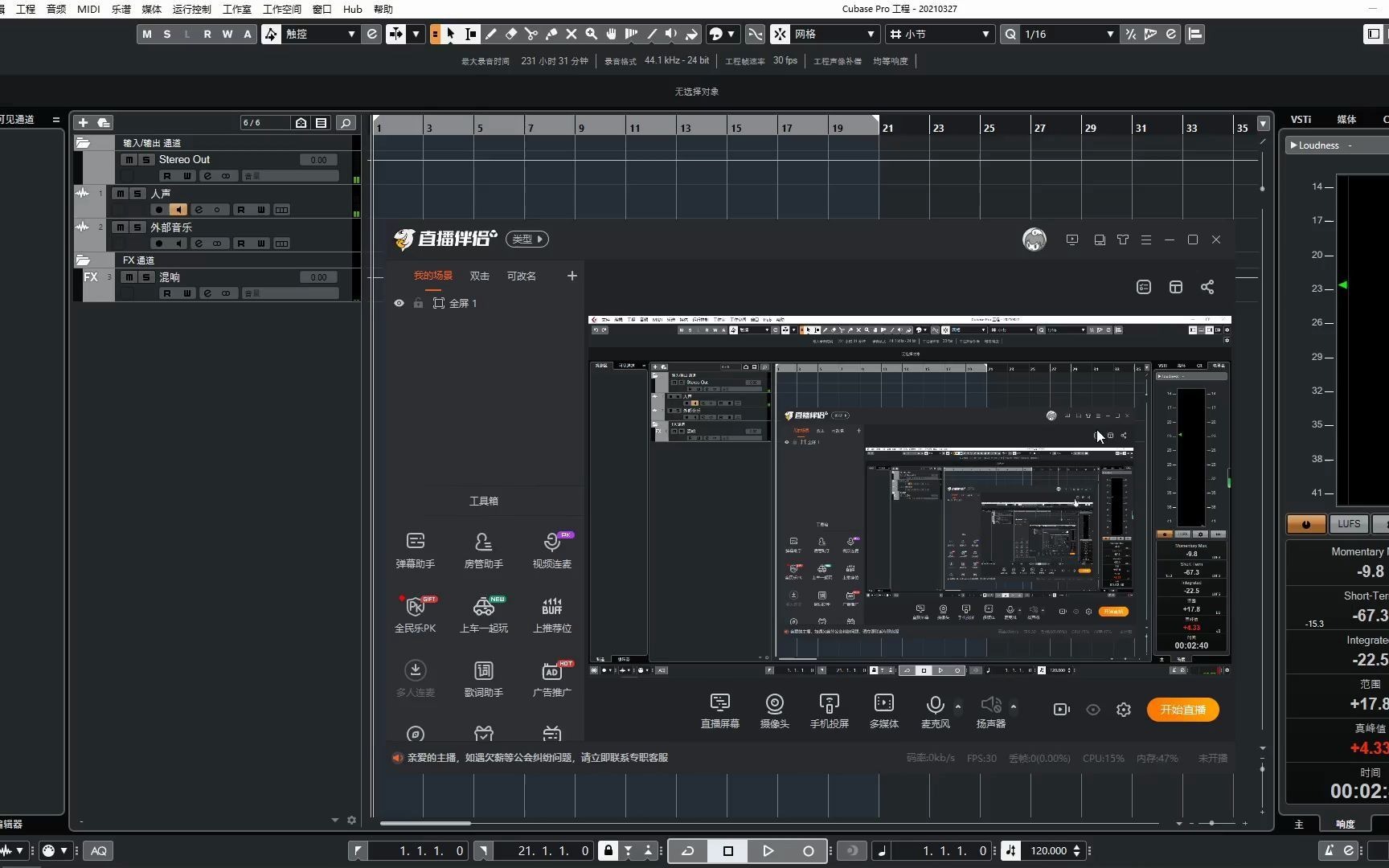Expand the Loudness panel triangle
The image size is (1389, 868).
click(1293, 145)
